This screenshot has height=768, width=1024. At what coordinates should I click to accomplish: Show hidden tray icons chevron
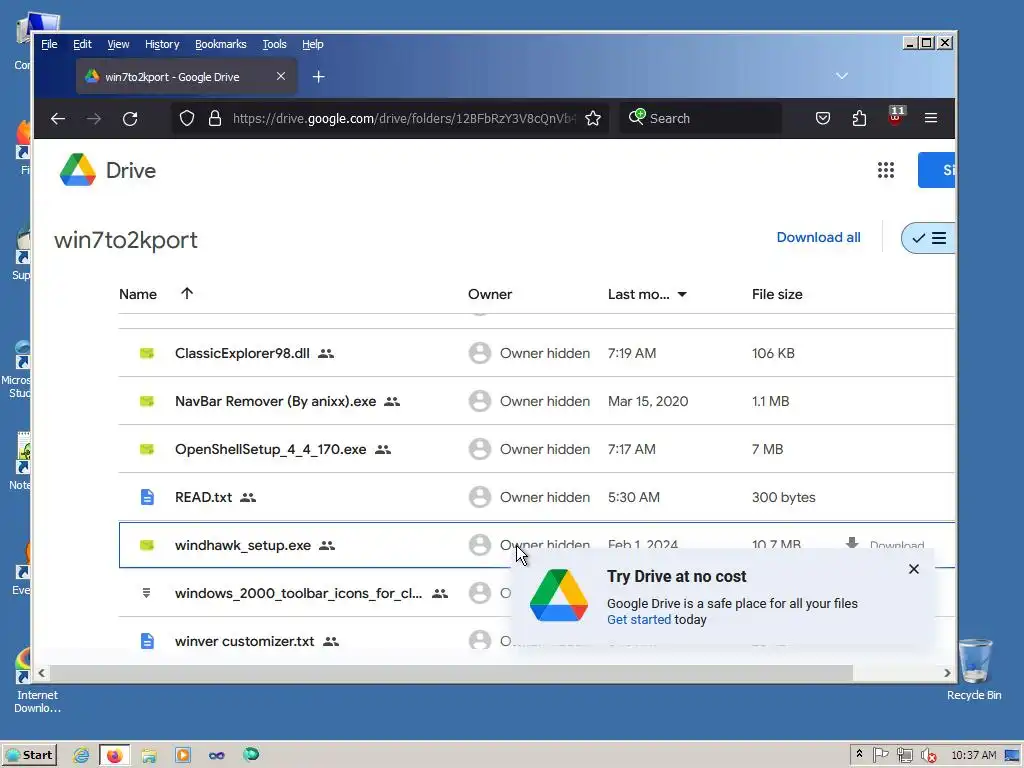click(859, 754)
